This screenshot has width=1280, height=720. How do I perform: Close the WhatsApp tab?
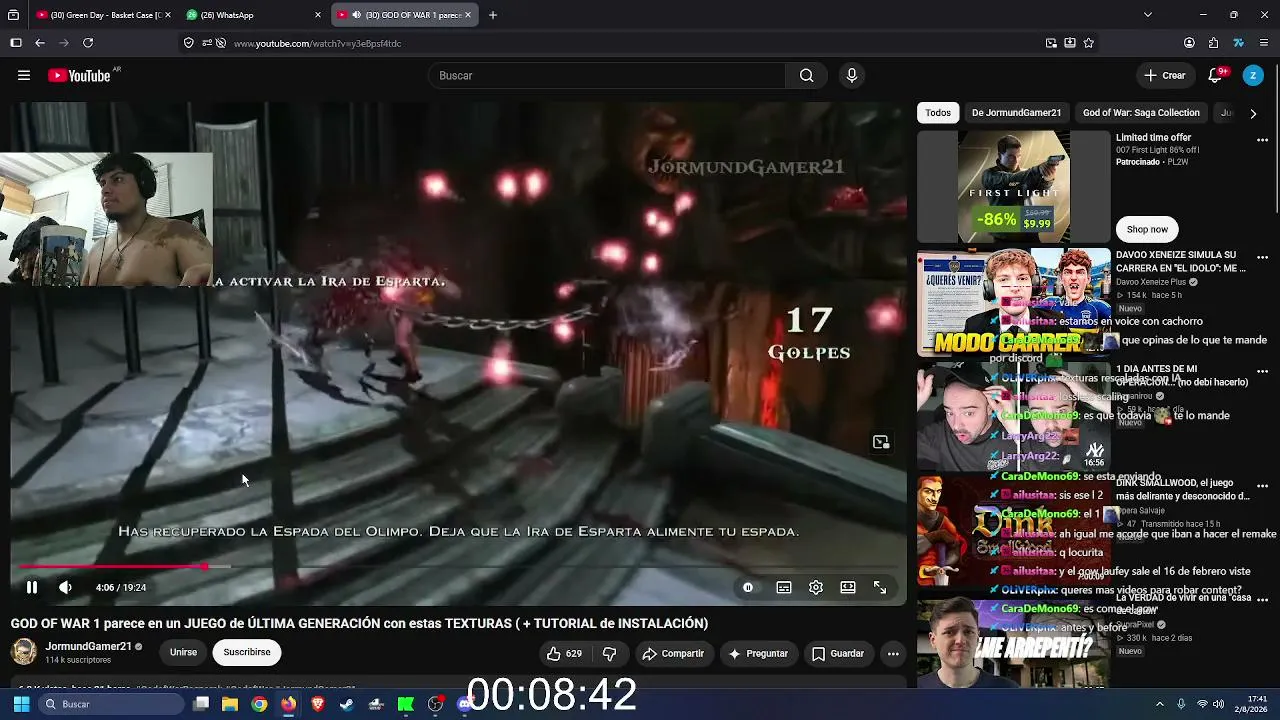318,15
